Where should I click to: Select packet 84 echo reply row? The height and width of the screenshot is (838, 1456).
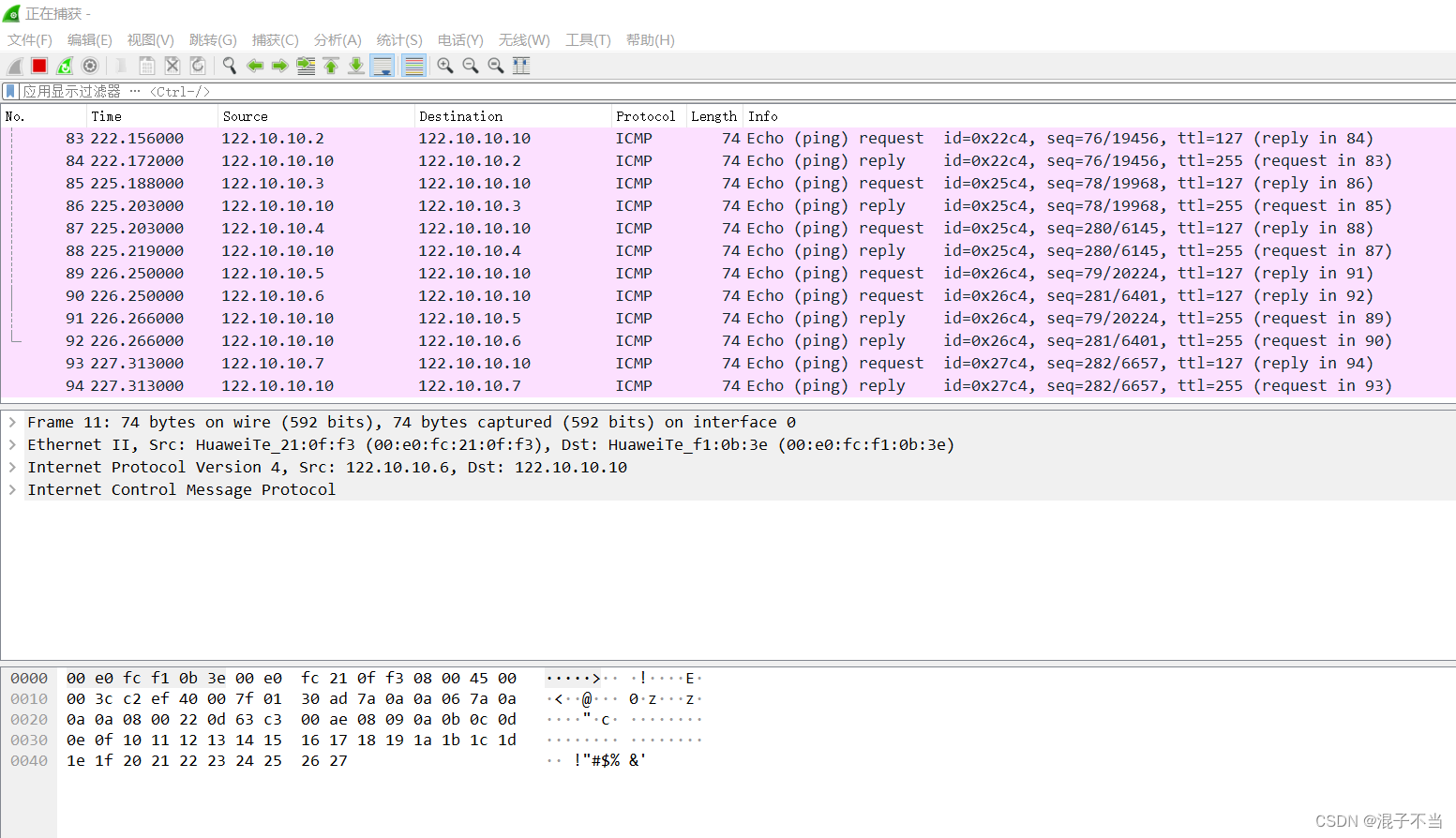[x=728, y=161]
